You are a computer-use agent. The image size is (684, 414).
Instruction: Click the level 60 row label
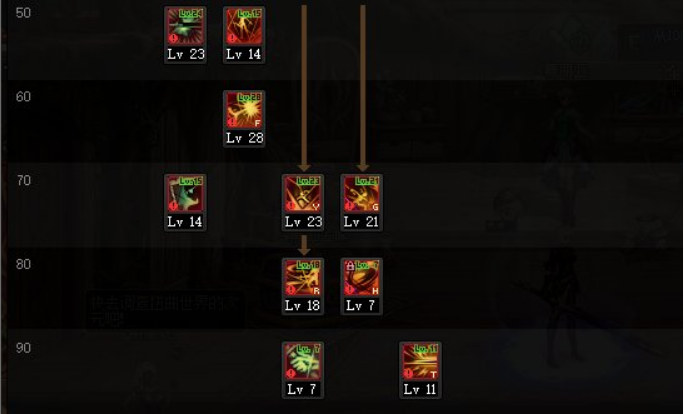(23, 97)
